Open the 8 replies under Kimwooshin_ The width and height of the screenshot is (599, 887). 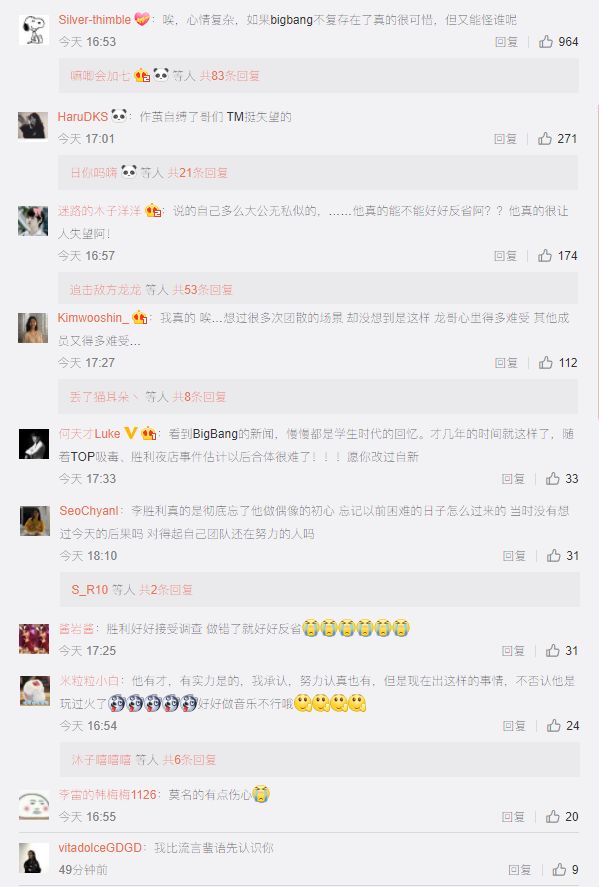tap(199, 397)
